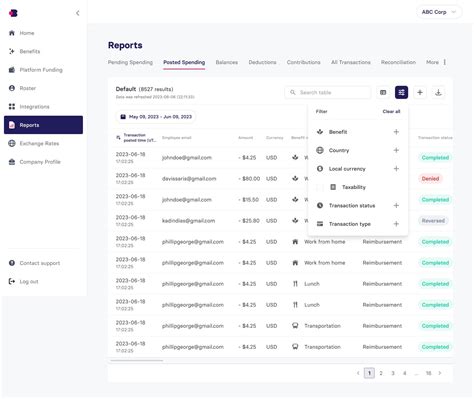The height and width of the screenshot is (399, 474).
Task: Sort by Transaction posted time column
Action: point(136,138)
